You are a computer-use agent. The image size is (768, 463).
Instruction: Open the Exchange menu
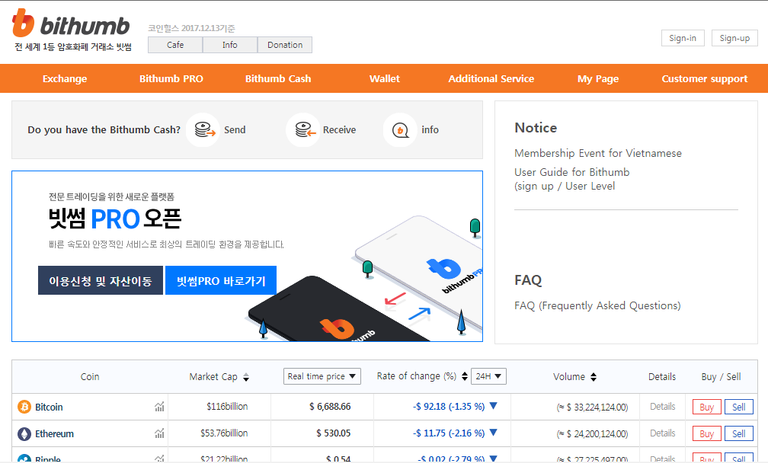(65, 78)
